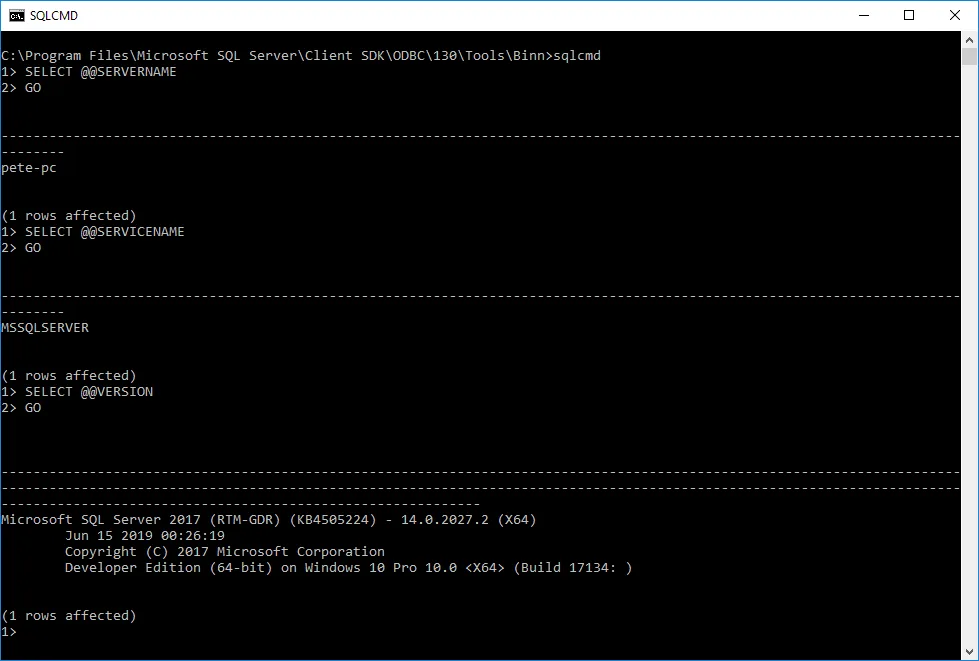This screenshot has height=661, width=979.
Task: Click the SQLCMD title bar text
Action: (54, 16)
